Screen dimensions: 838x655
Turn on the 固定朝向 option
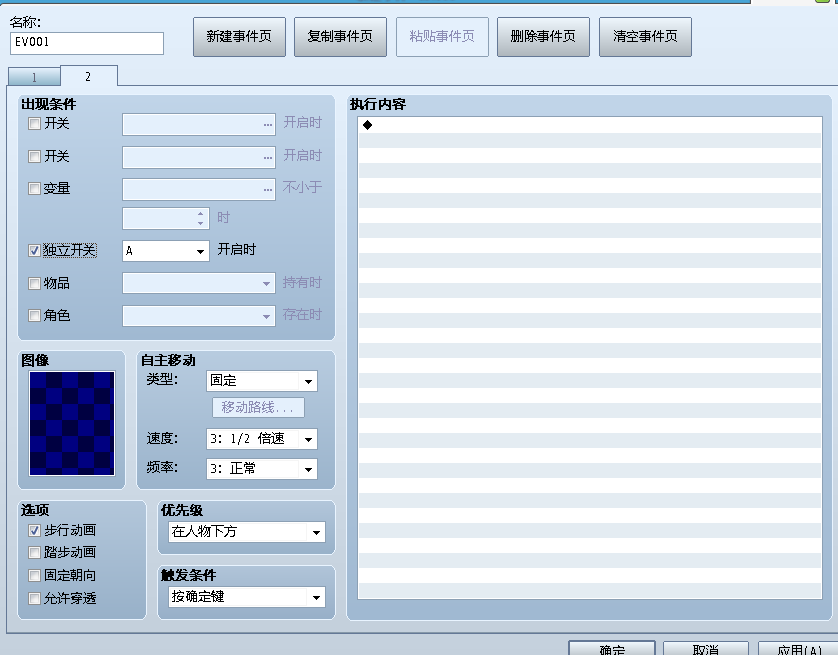(x=34, y=575)
